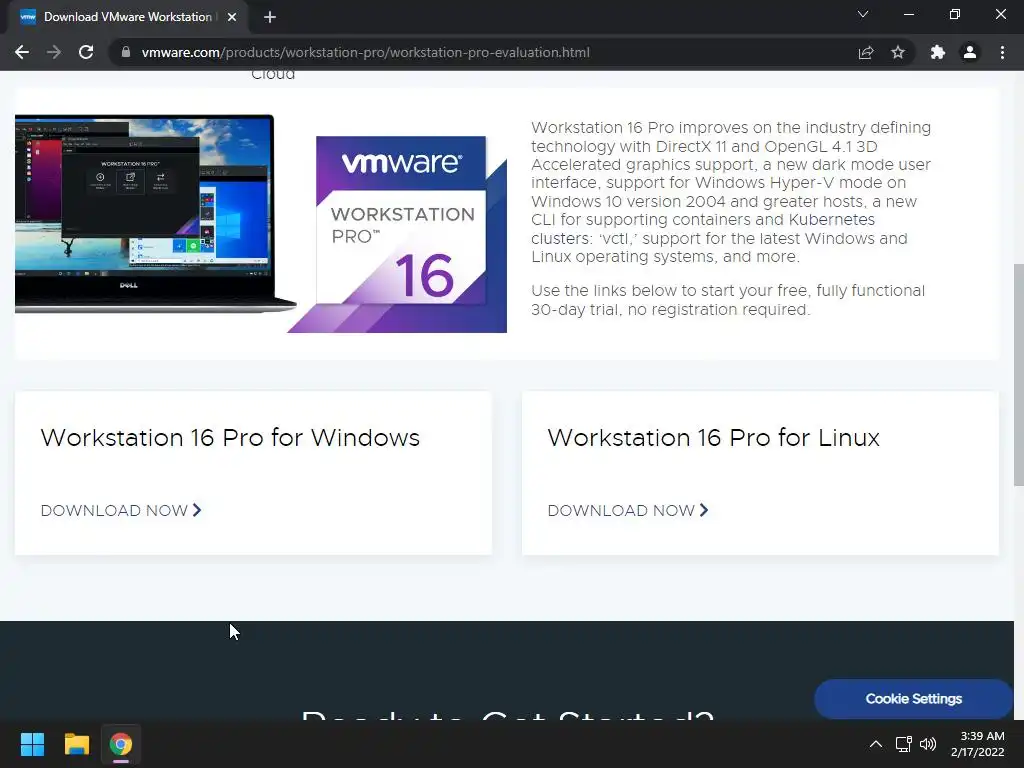This screenshot has height=768, width=1024.
Task: Open the Chrome profile menu
Action: pyautogui.click(x=970, y=52)
